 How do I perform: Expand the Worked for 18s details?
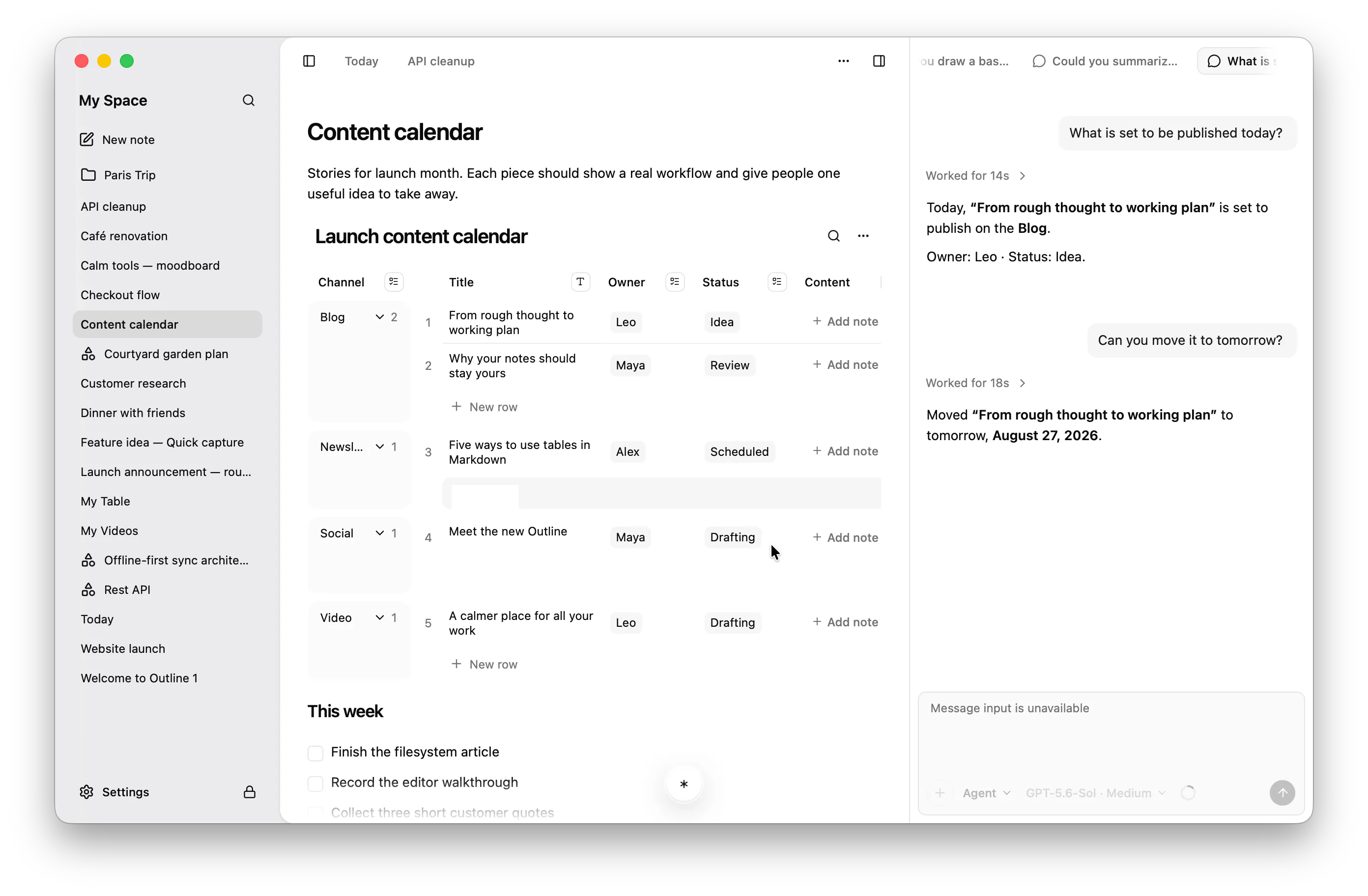tap(975, 383)
